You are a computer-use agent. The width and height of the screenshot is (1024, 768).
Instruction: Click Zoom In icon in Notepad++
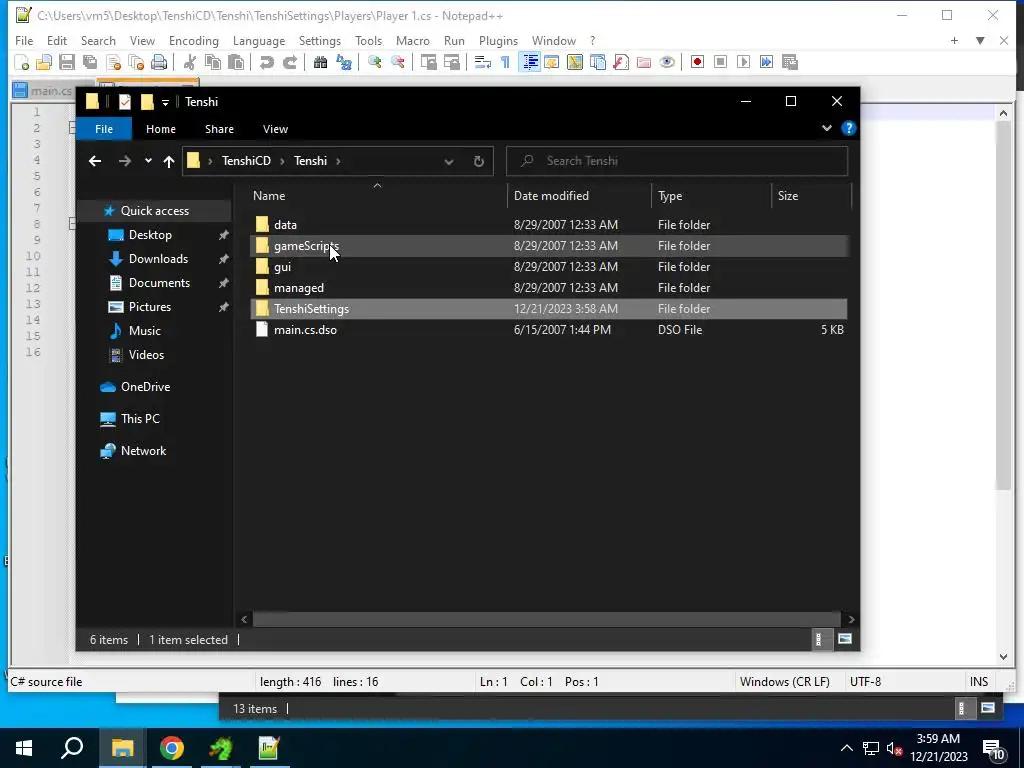click(375, 62)
